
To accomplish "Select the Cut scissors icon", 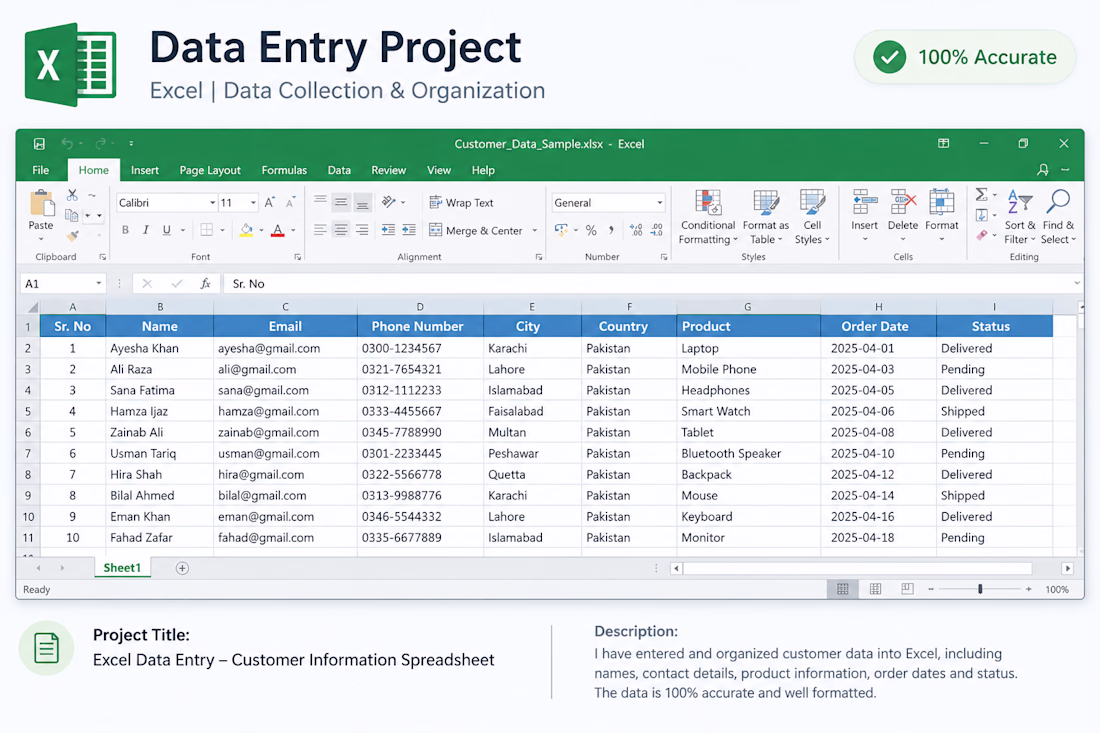I will pyautogui.click(x=72, y=195).
